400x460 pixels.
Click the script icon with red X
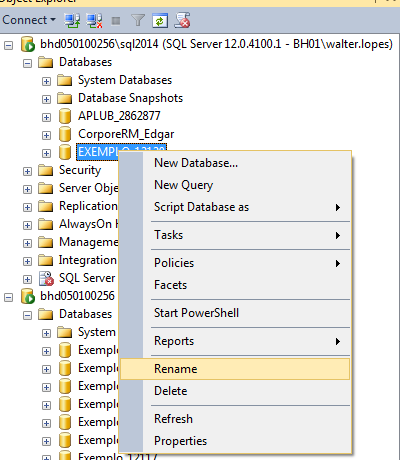[x=182, y=20]
